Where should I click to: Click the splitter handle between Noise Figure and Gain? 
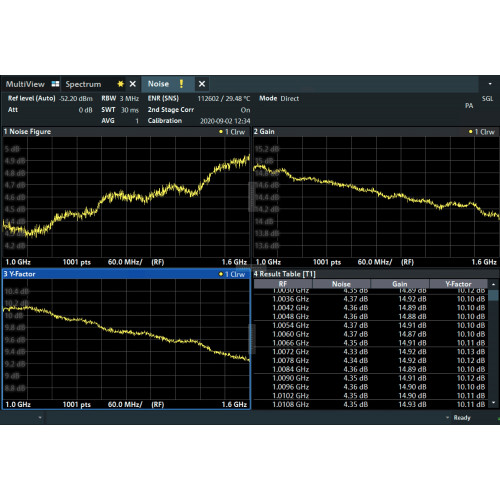tap(252, 197)
